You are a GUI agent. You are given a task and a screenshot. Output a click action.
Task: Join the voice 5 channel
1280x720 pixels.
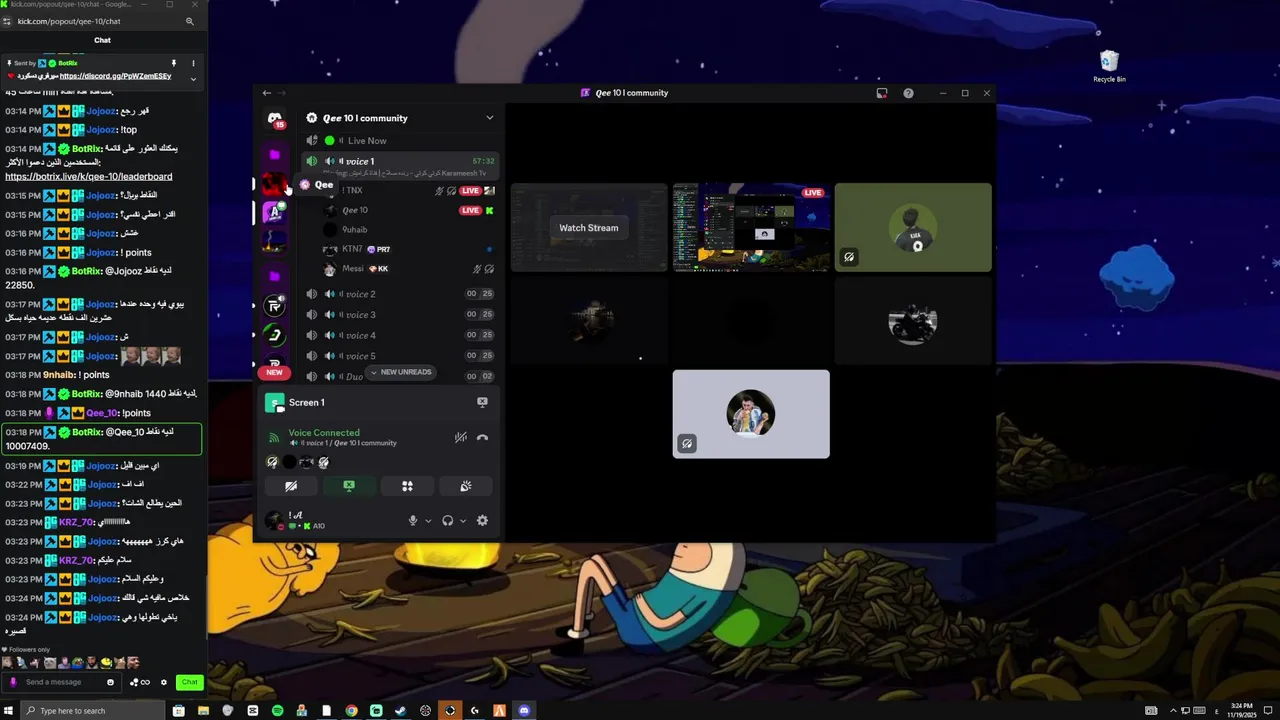[x=400, y=356]
